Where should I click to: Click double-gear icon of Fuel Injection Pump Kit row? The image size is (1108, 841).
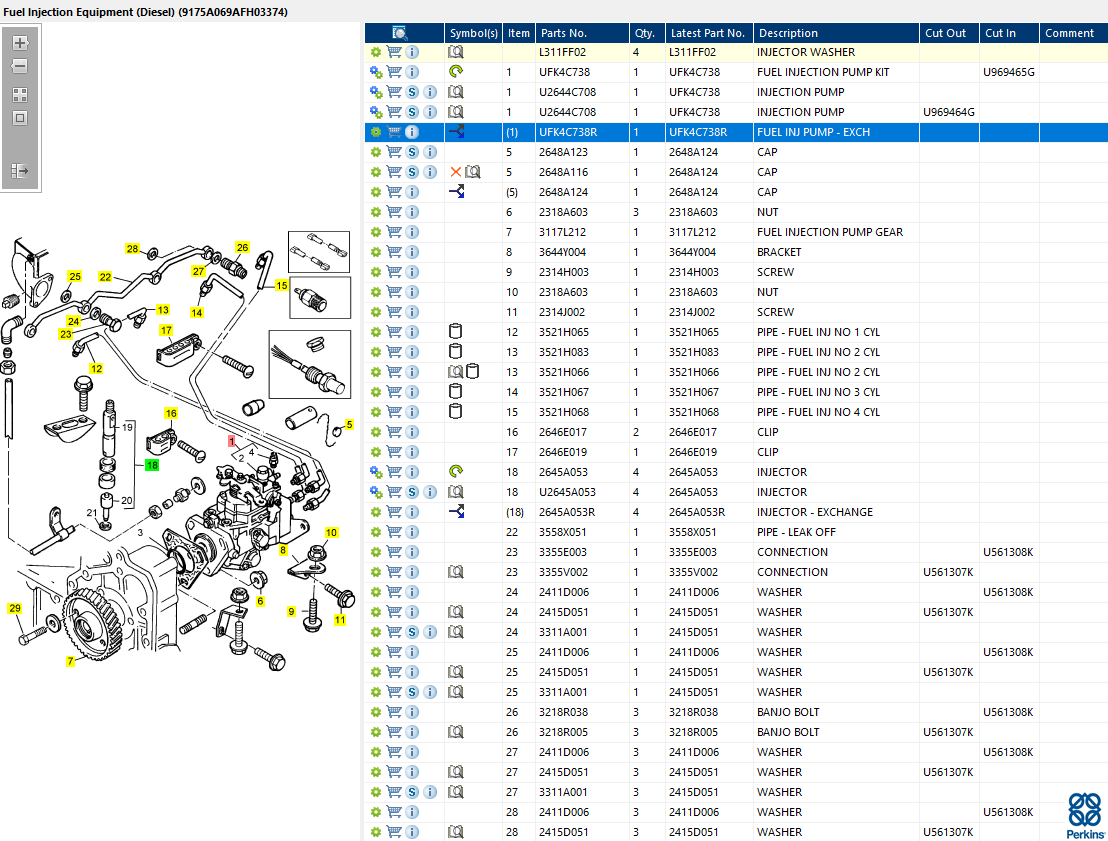click(x=376, y=72)
